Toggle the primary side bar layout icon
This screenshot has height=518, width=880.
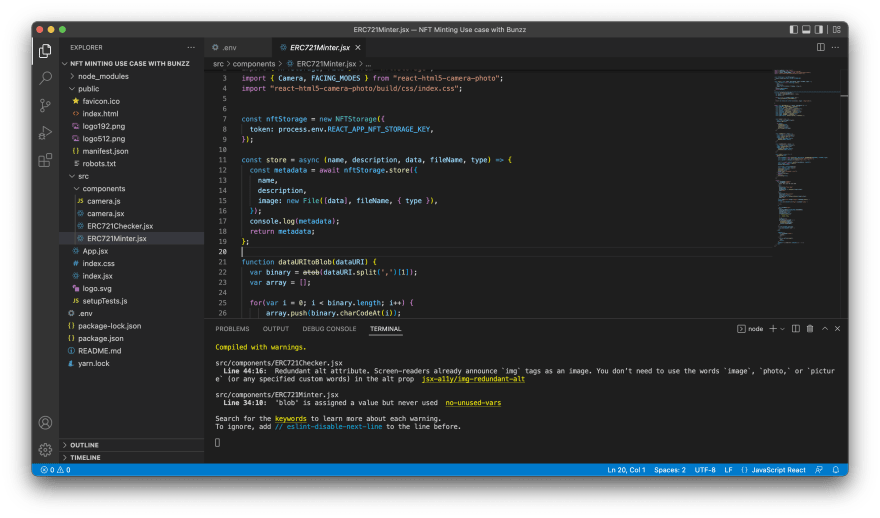(794, 30)
